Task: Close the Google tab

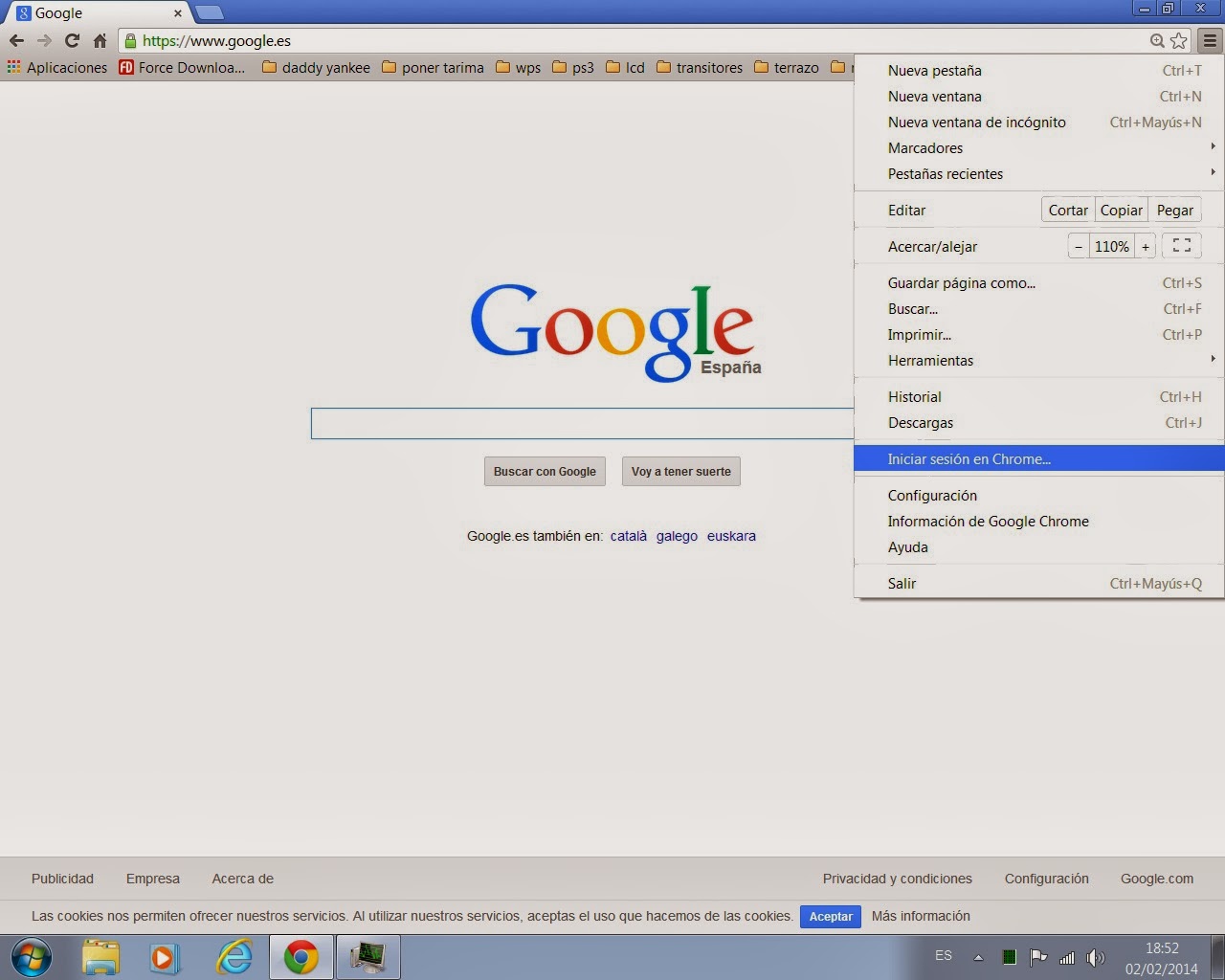Action: 178,13
